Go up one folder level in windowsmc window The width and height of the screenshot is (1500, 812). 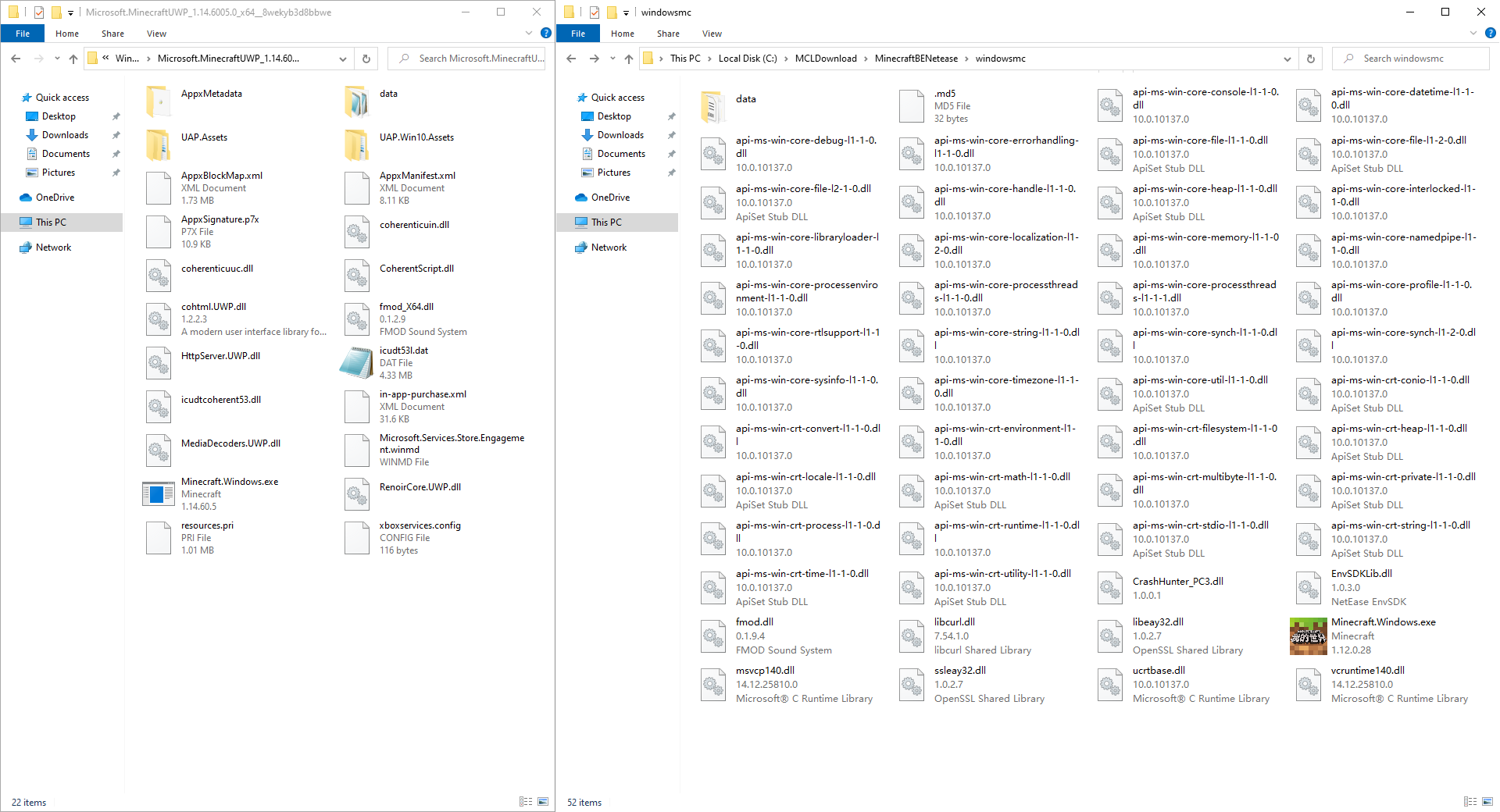(x=629, y=59)
